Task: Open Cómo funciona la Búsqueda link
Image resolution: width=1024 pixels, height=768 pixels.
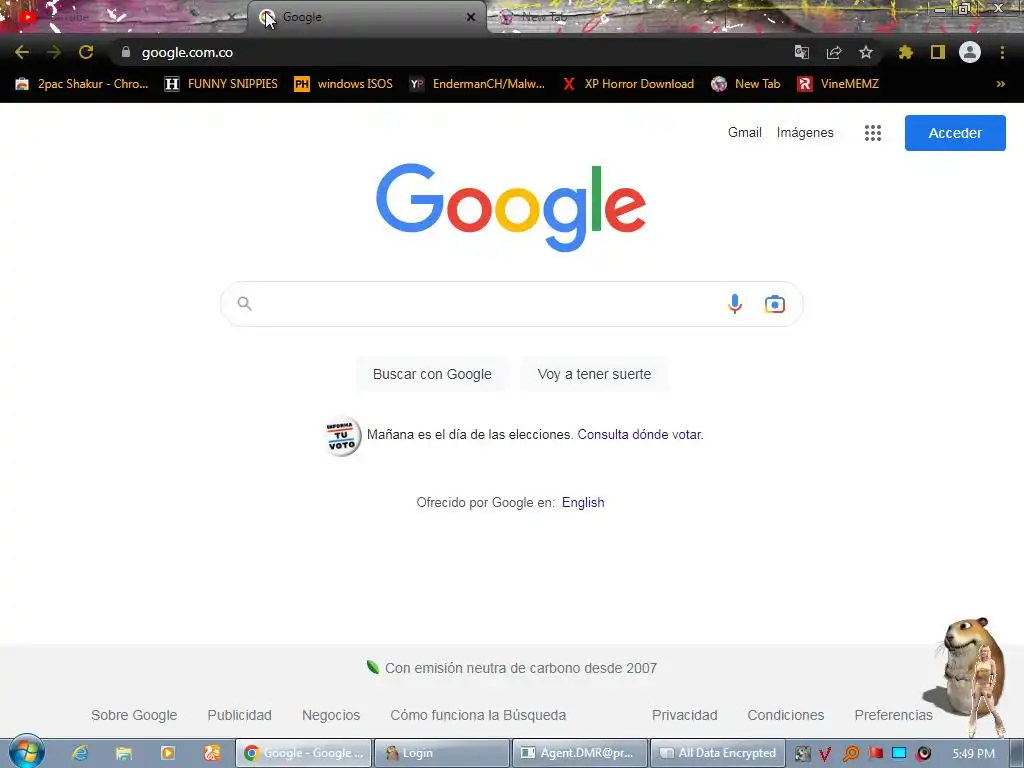Action: pyautogui.click(x=478, y=715)
